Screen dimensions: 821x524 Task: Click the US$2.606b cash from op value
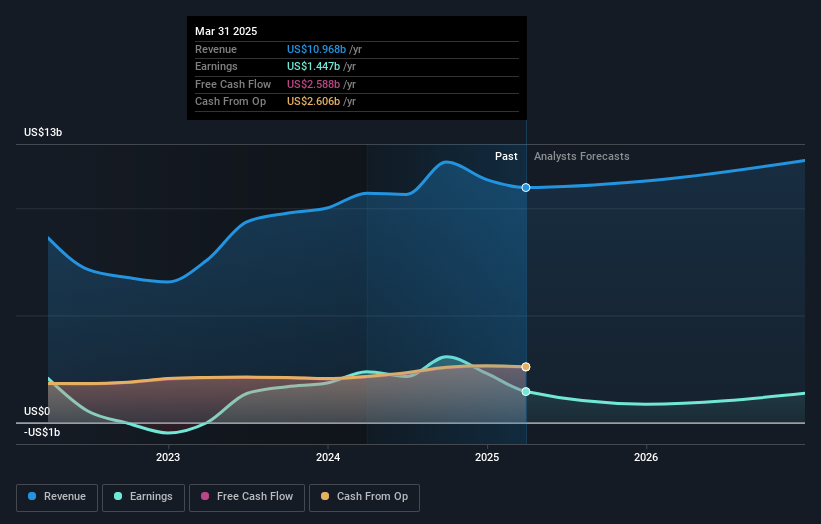click(x=314, y=102)
